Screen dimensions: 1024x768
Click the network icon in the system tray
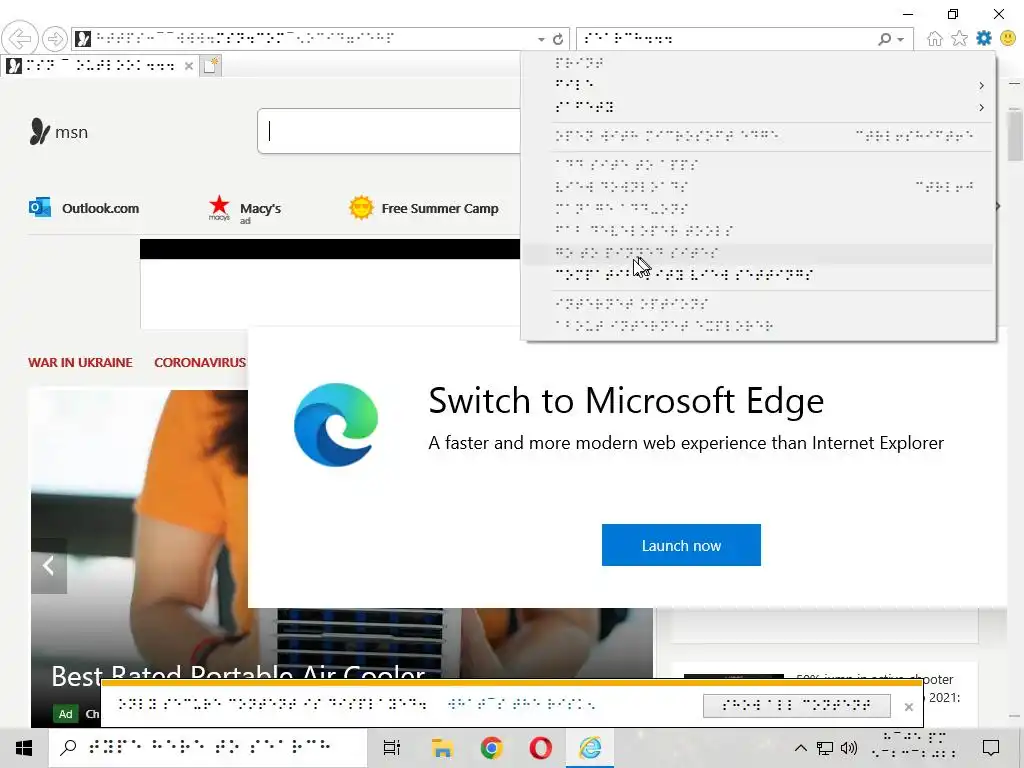825,748
